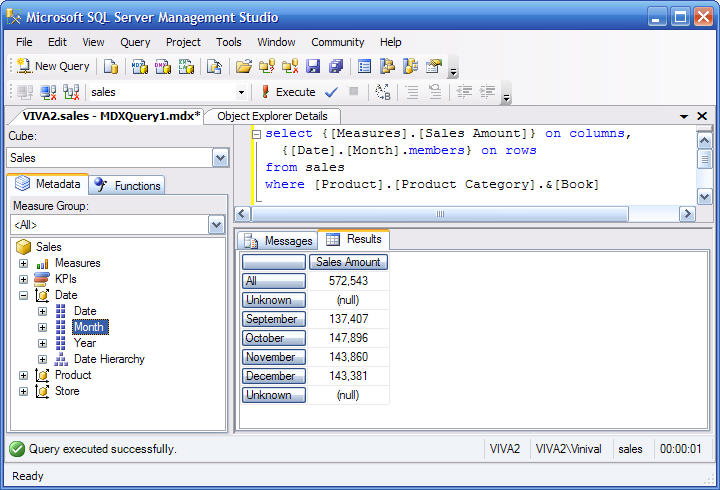Expand the Product dimension node

coord(23,375)
